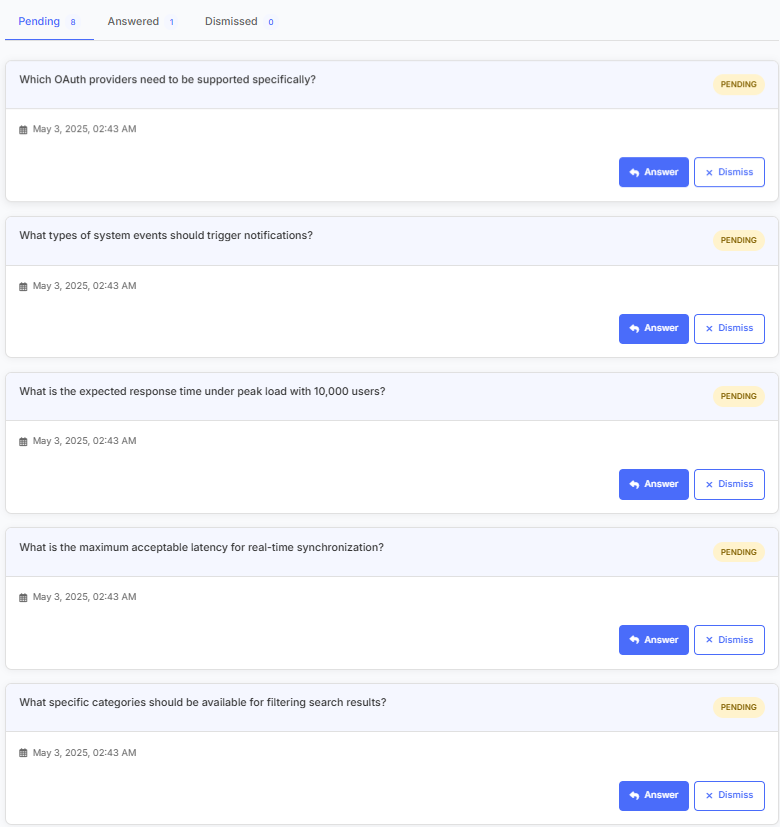Answer the real-time synchronization latency question
Image resolution: width=780 pixels, height=827 pixels.
tap(653, 640)
